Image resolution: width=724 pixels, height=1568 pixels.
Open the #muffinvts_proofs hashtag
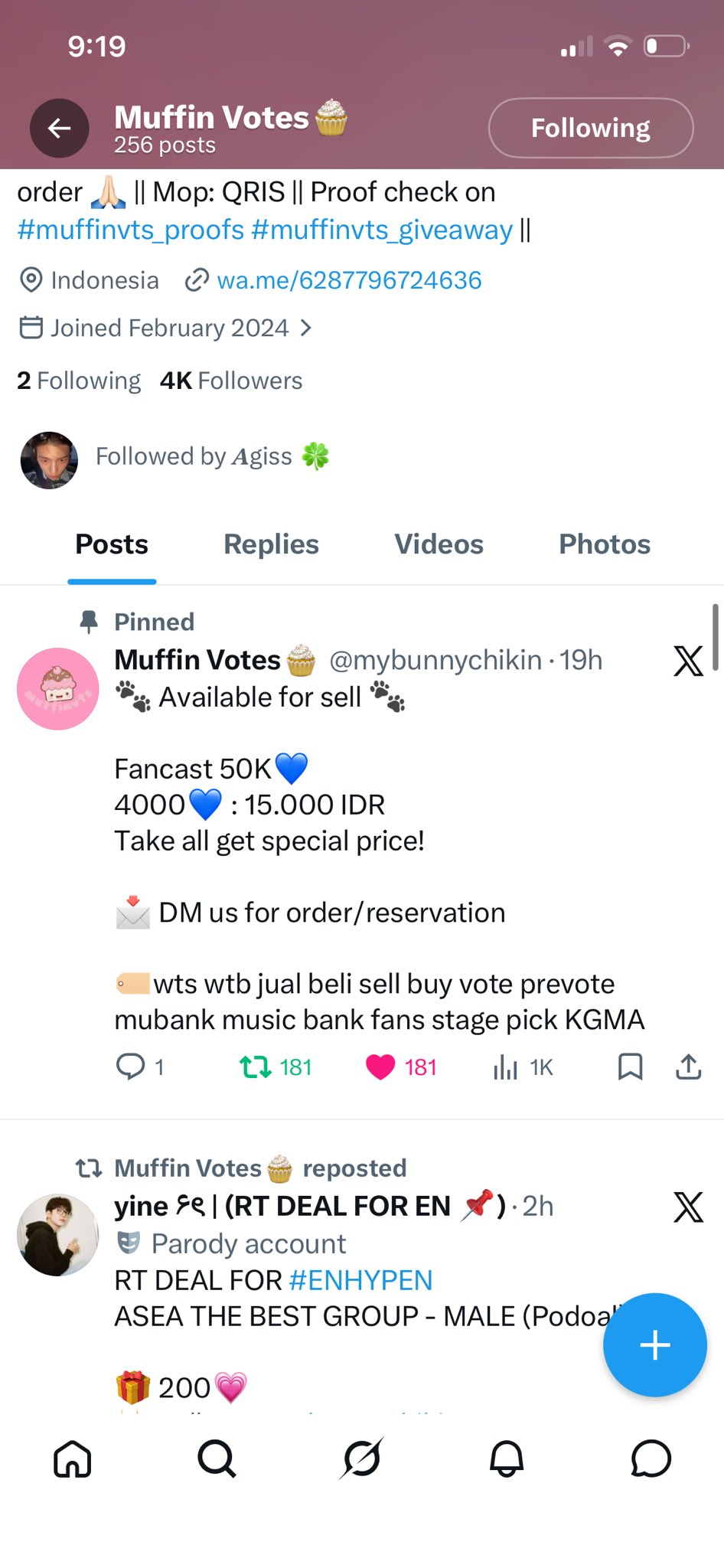pyautogui.click(x=131, y=230)
